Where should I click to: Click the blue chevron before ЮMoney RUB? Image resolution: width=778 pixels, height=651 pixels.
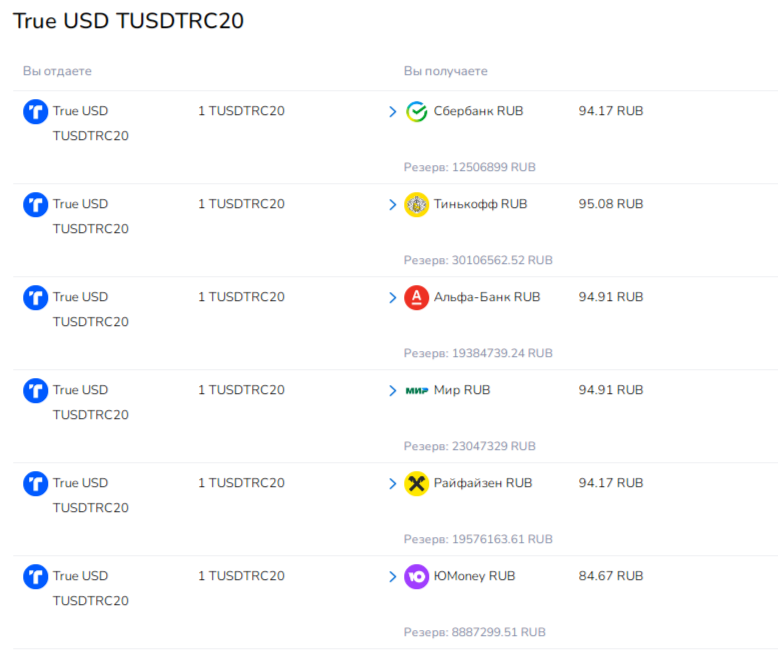pos(393,577)
